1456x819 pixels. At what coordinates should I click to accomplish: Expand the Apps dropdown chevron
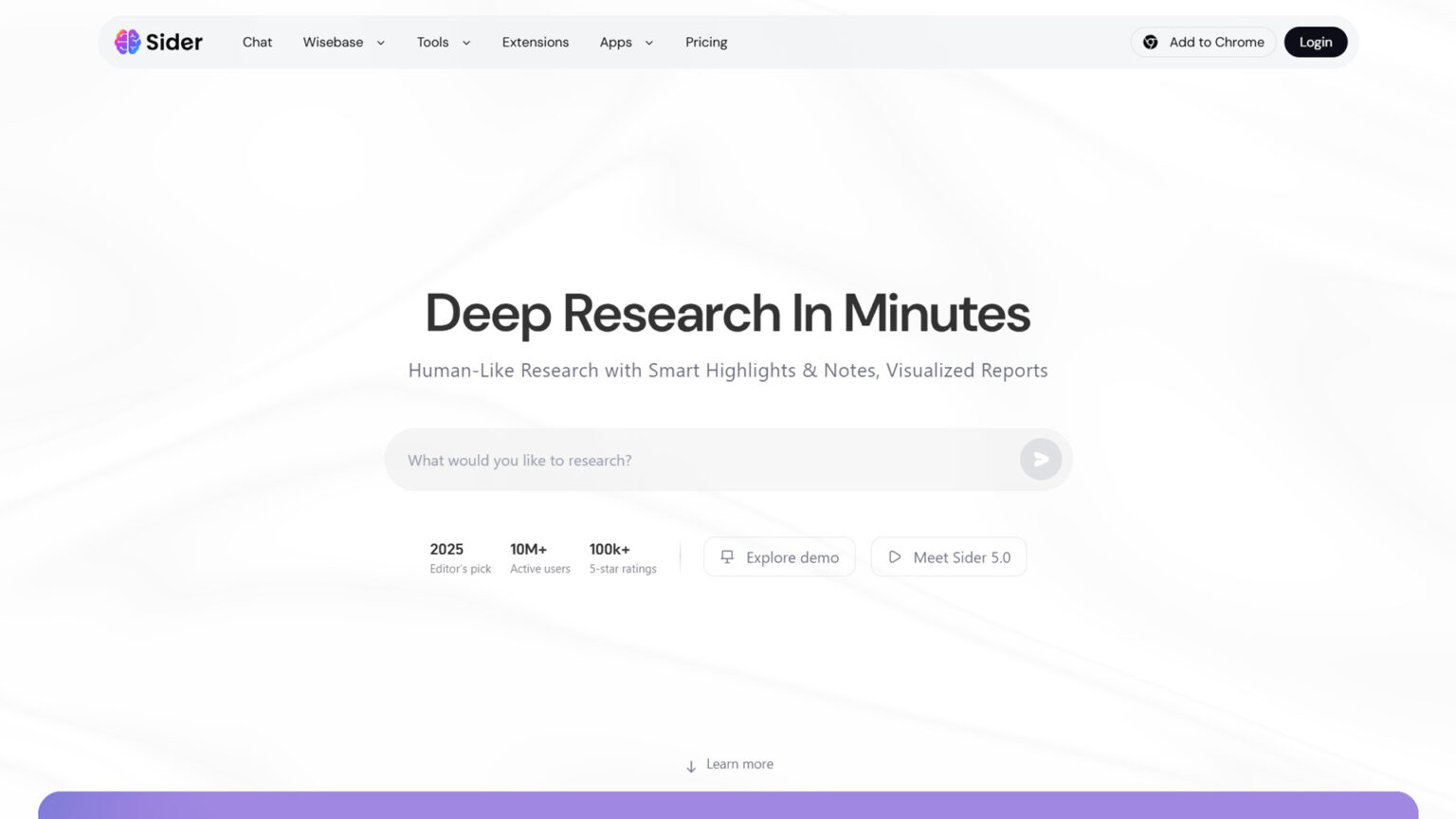point(649,43)
